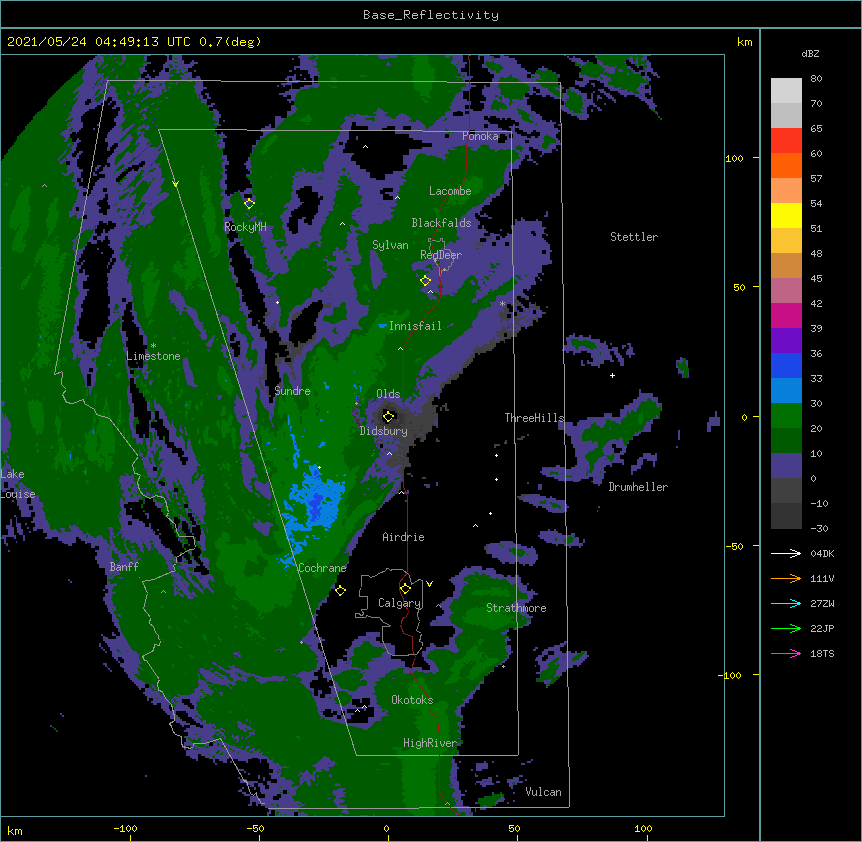The image size is (862, 842).
Task: Select yellow station marker above RockyMH label
Action: 249,203
